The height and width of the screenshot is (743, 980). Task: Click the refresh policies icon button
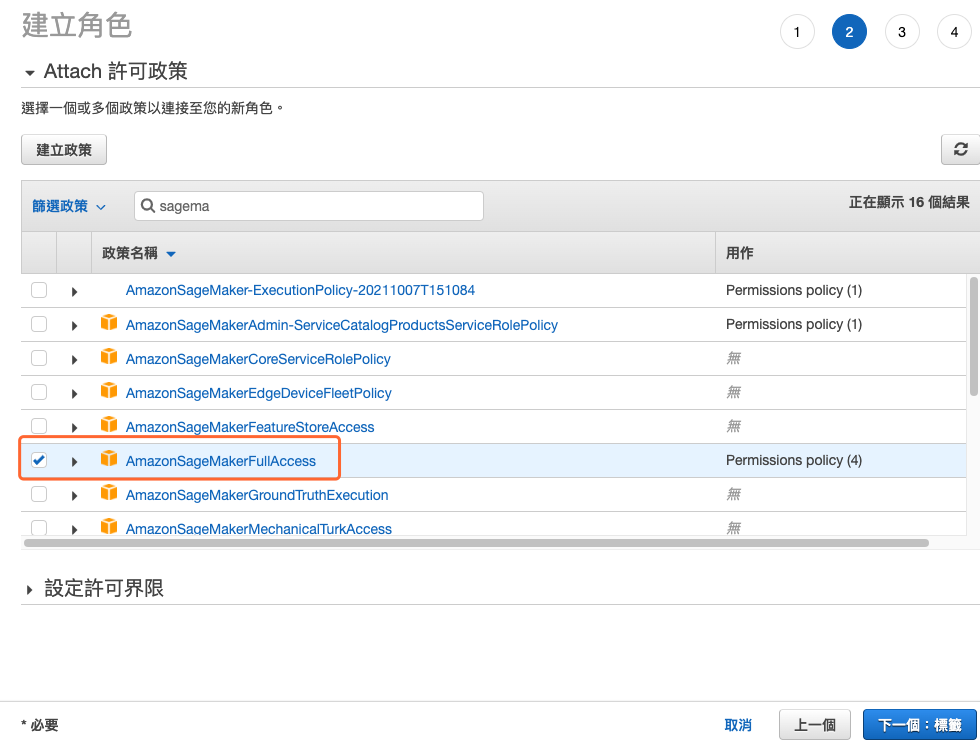pyautogui.click(x=960, y=149)
